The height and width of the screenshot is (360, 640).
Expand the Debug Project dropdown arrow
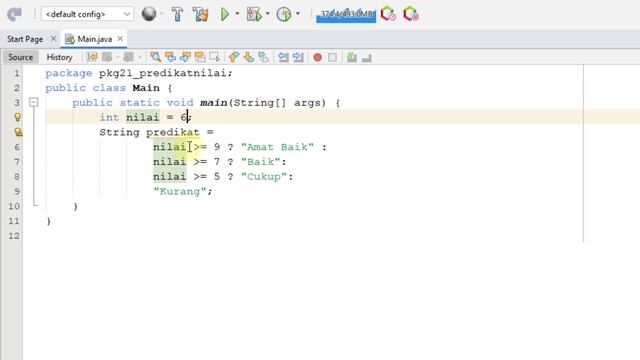click(267, 14)
